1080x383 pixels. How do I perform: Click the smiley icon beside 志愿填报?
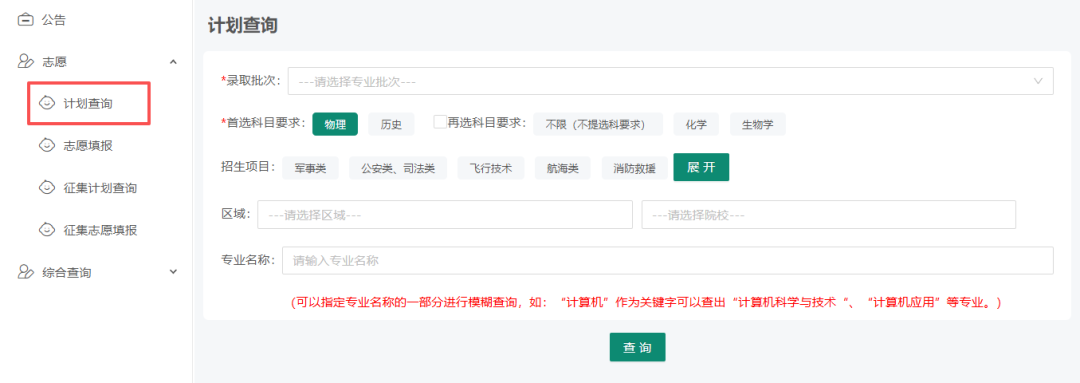click(46, 145)
